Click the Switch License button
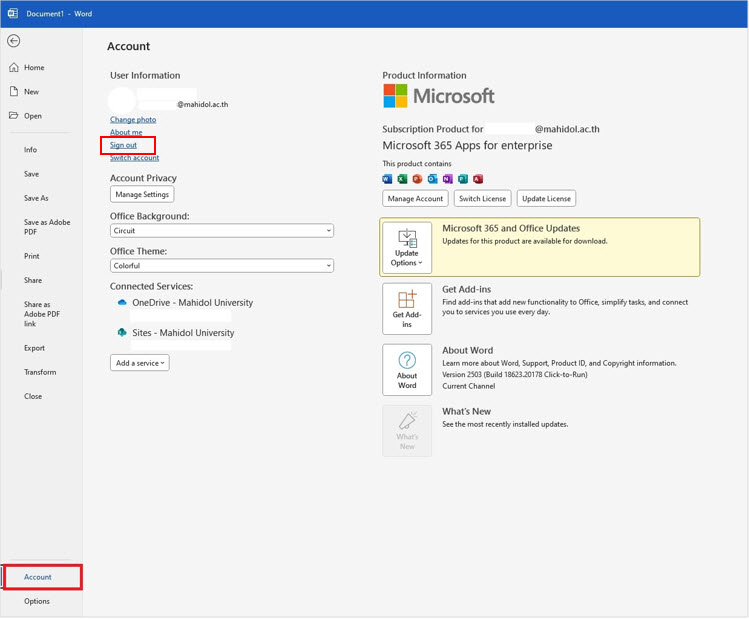749x619 pixels. pyautogui.click(x=482, y=198)
